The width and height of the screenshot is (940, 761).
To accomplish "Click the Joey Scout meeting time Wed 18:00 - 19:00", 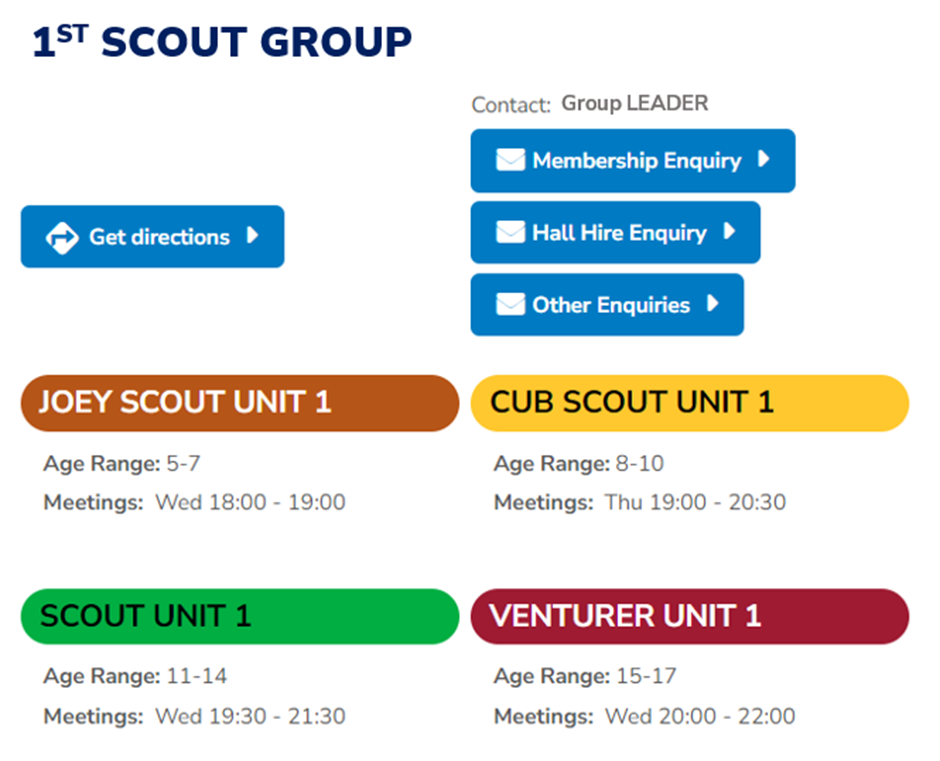I will (x=250, y=503).
